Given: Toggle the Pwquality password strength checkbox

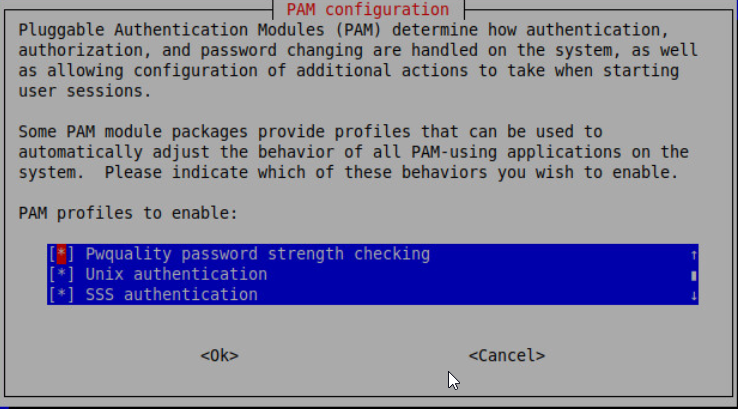Looking at the screenshot, I should point(61,254).
